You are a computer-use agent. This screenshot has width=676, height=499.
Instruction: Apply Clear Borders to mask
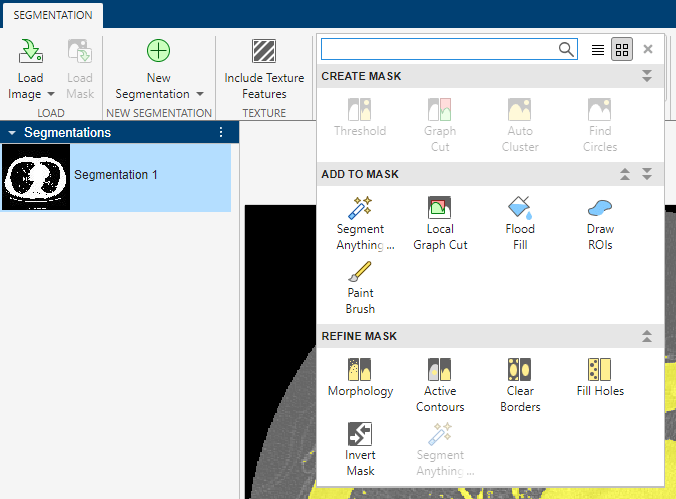point(520,385)
